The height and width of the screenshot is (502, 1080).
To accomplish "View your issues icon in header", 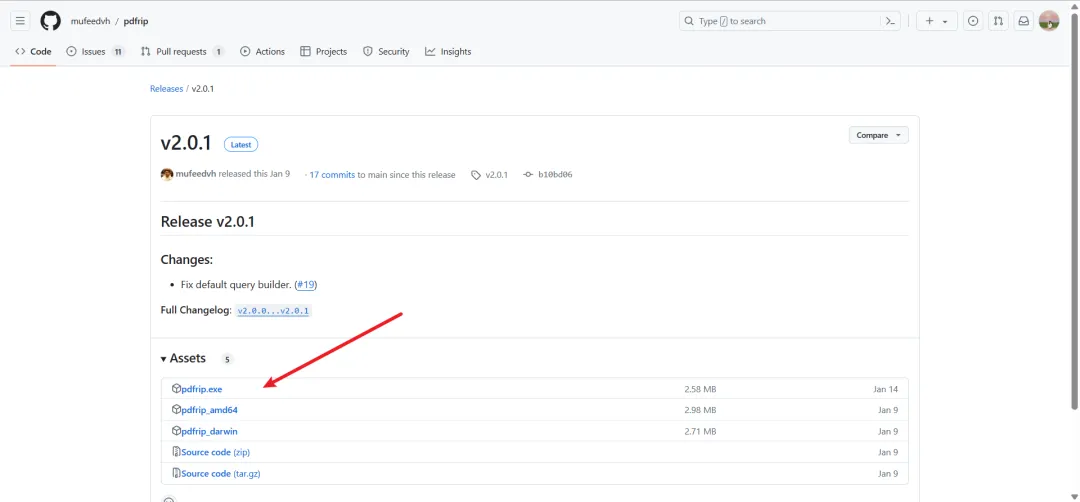I will tap(973, 21).
